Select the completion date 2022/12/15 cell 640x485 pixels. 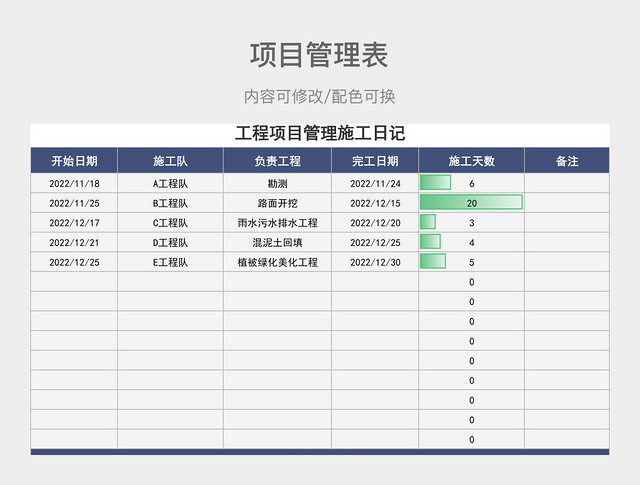click(x=375, y=203)
